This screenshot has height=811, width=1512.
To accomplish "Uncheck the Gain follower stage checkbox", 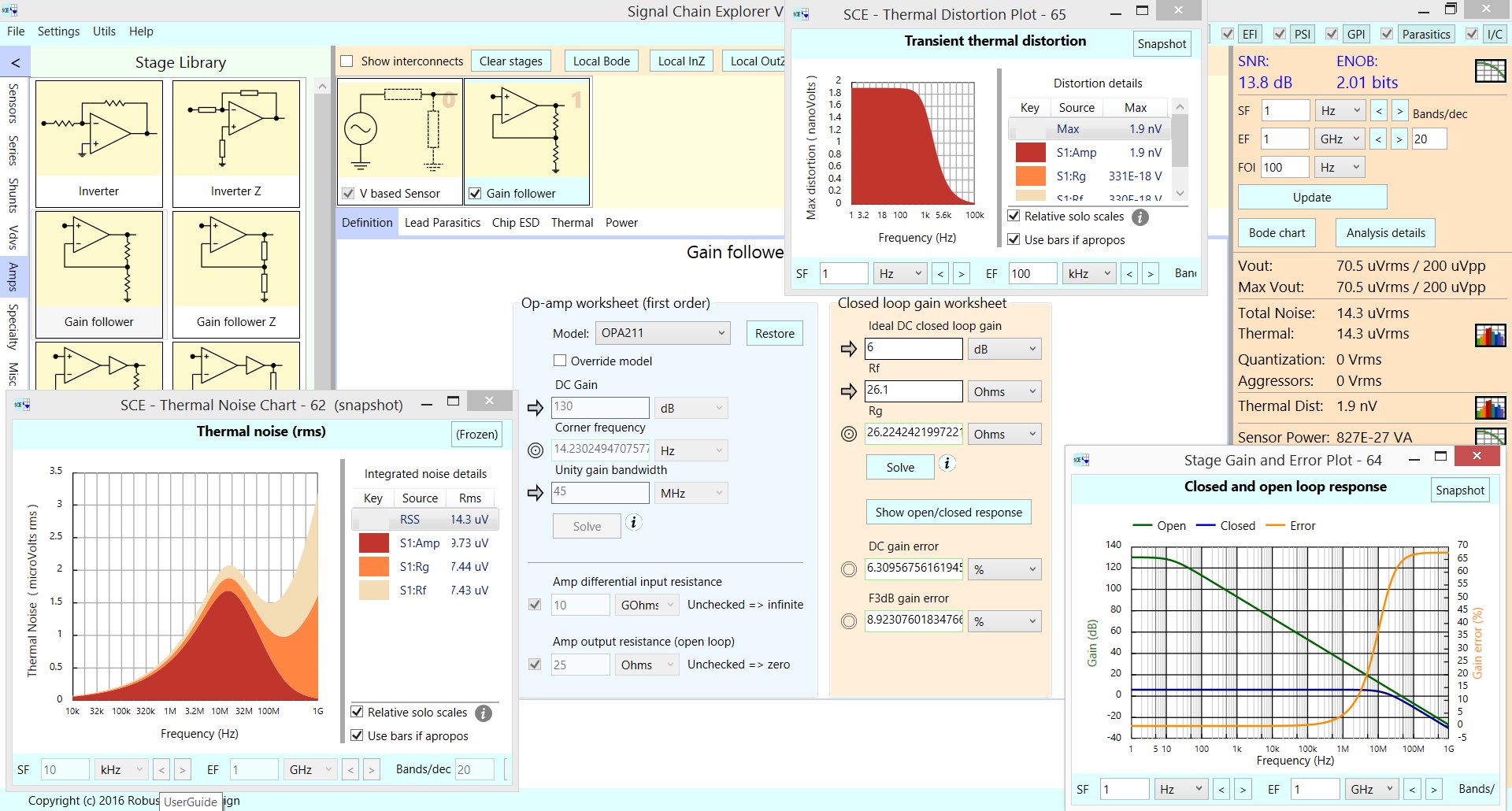I will tap(475, 194).
